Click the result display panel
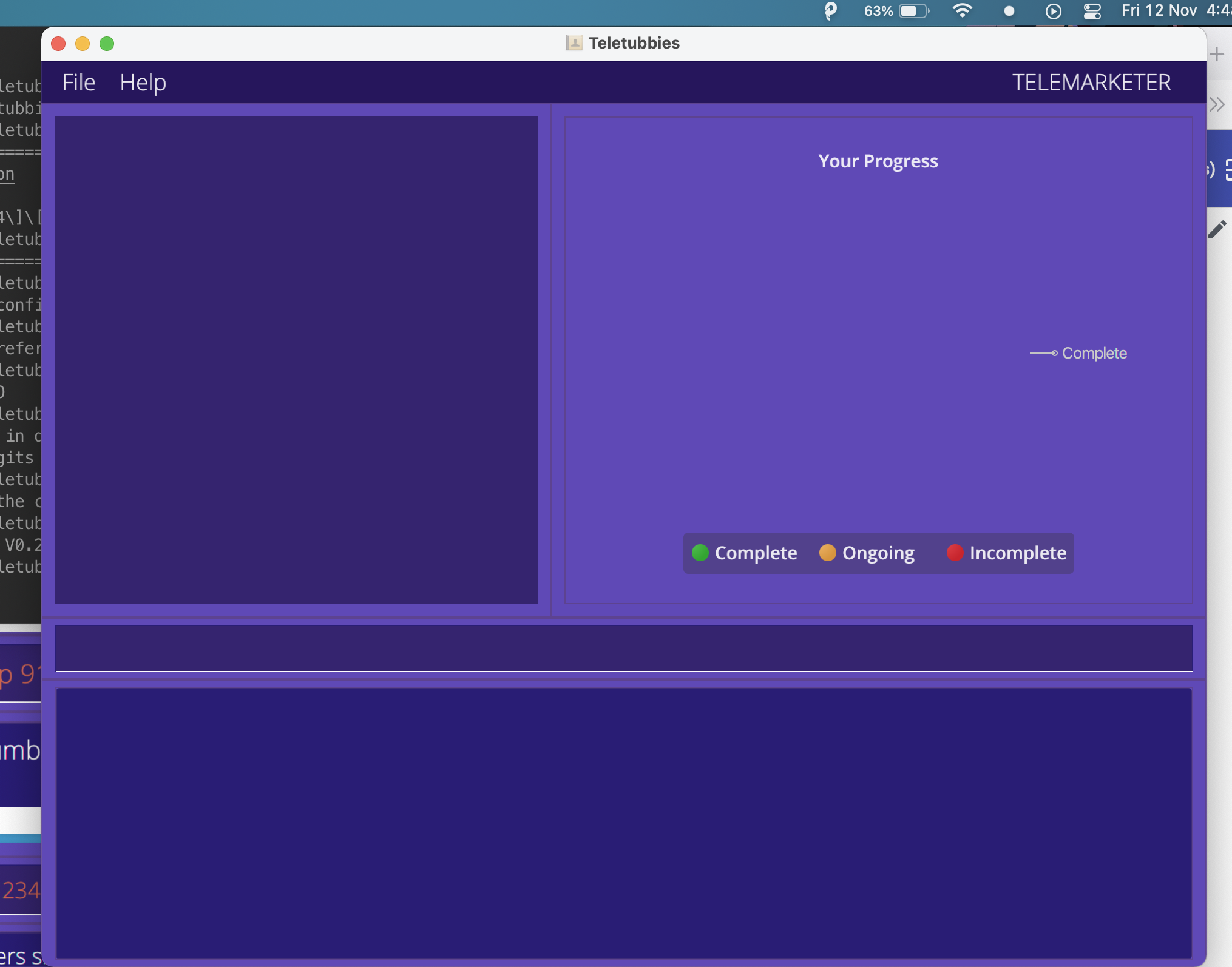 click(623, 823)
